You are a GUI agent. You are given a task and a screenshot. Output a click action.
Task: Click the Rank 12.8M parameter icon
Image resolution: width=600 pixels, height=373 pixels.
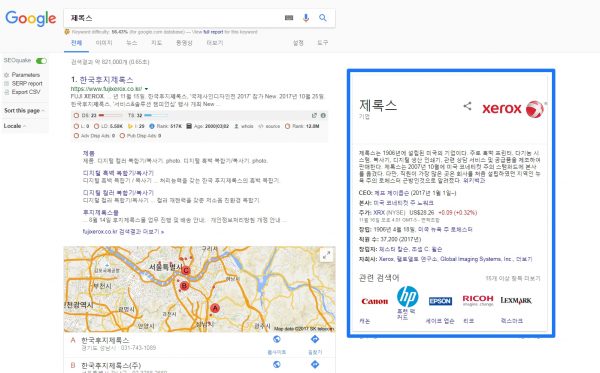click(287, 126)
